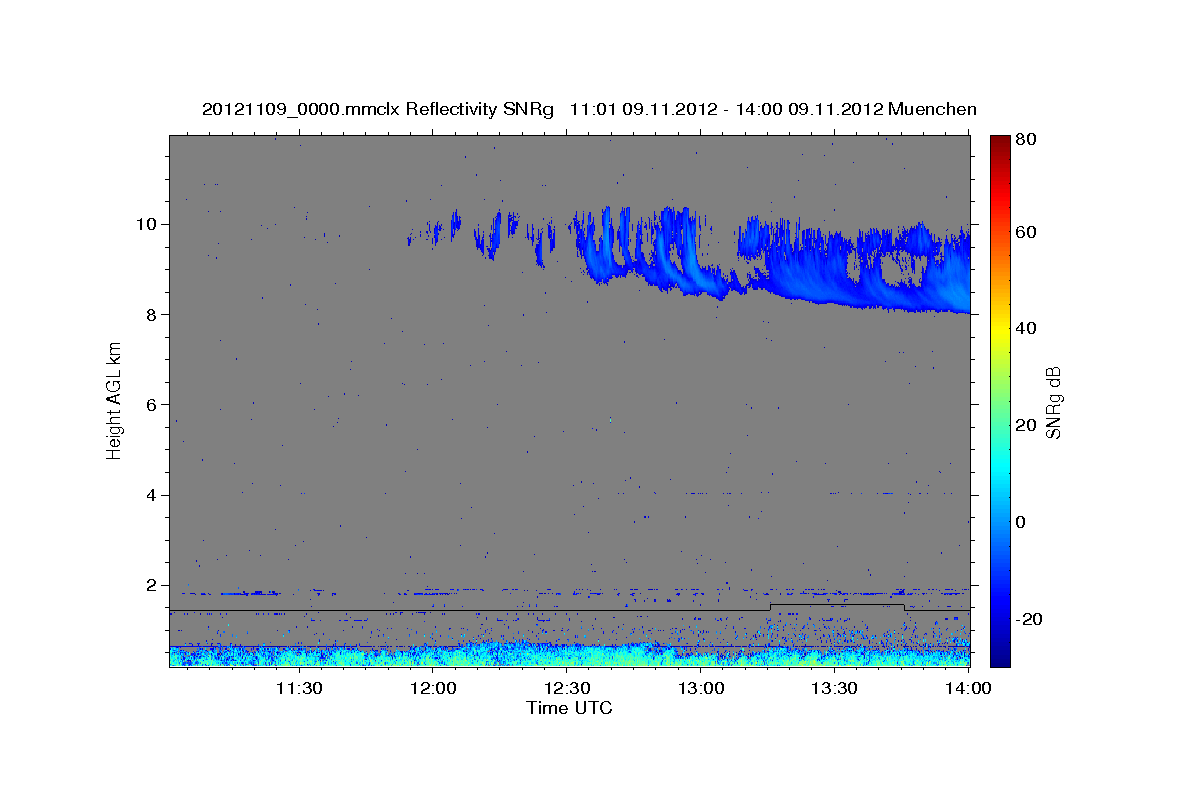Click the 12:30 tick label on the time axis
This screenshot has width=1200, height=800.
[567, 688]
